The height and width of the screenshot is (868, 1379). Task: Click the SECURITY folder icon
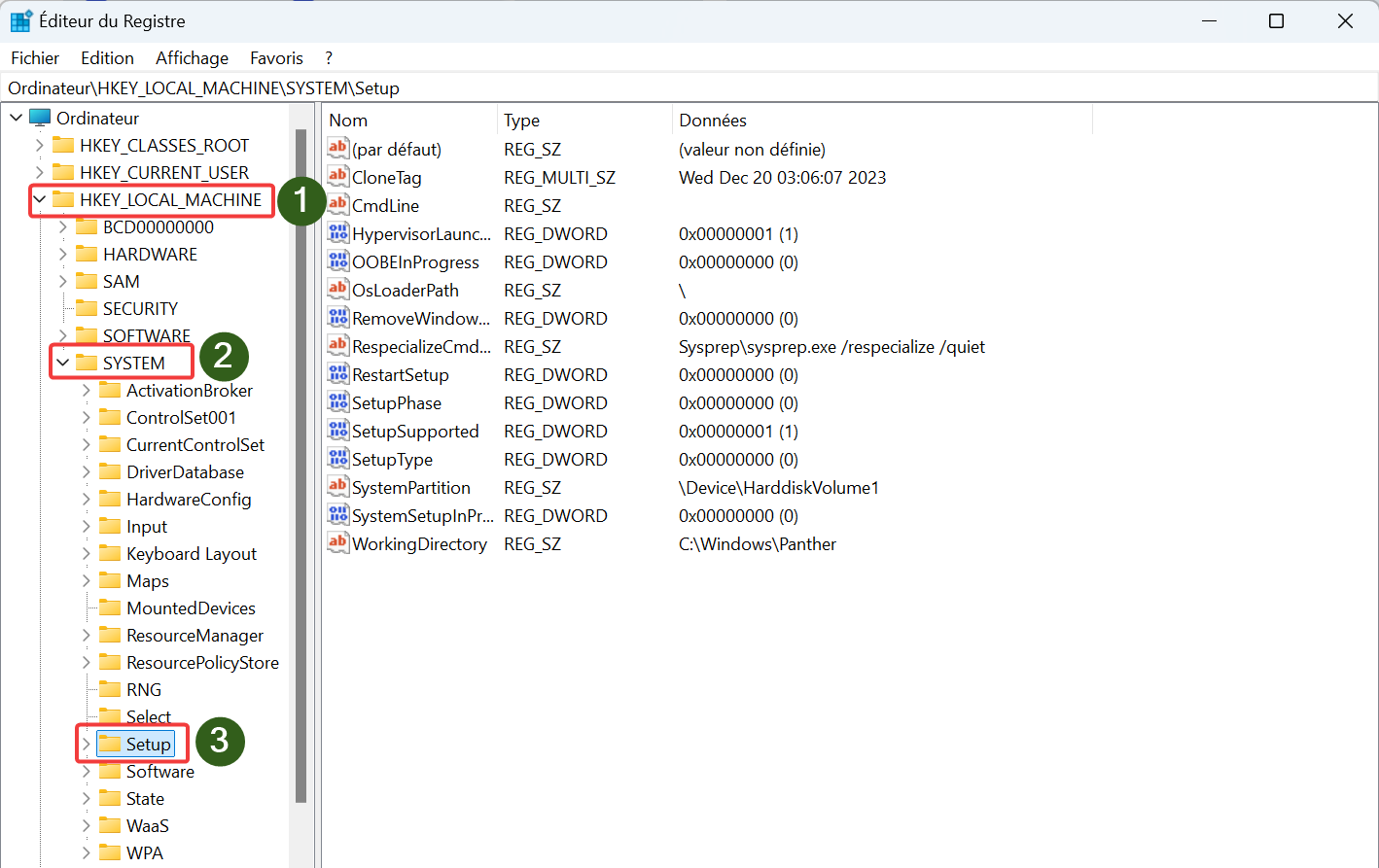coord(87,308)
